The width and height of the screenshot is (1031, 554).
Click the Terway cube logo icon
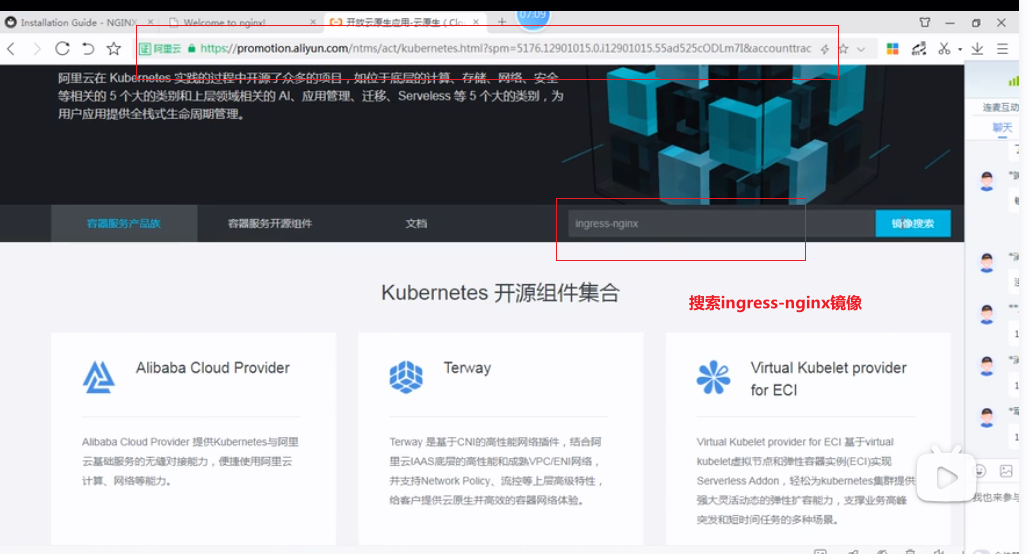406,377
